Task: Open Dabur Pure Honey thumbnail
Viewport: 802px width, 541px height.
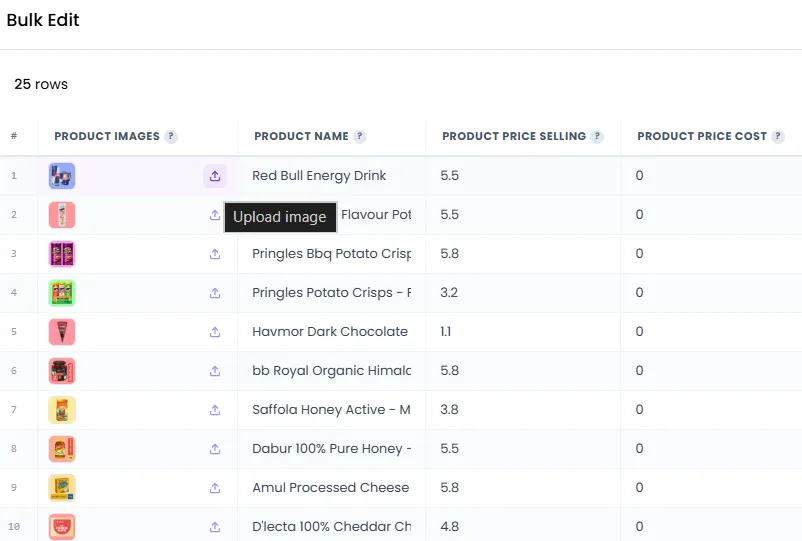Action: click(x=62, y=449)
